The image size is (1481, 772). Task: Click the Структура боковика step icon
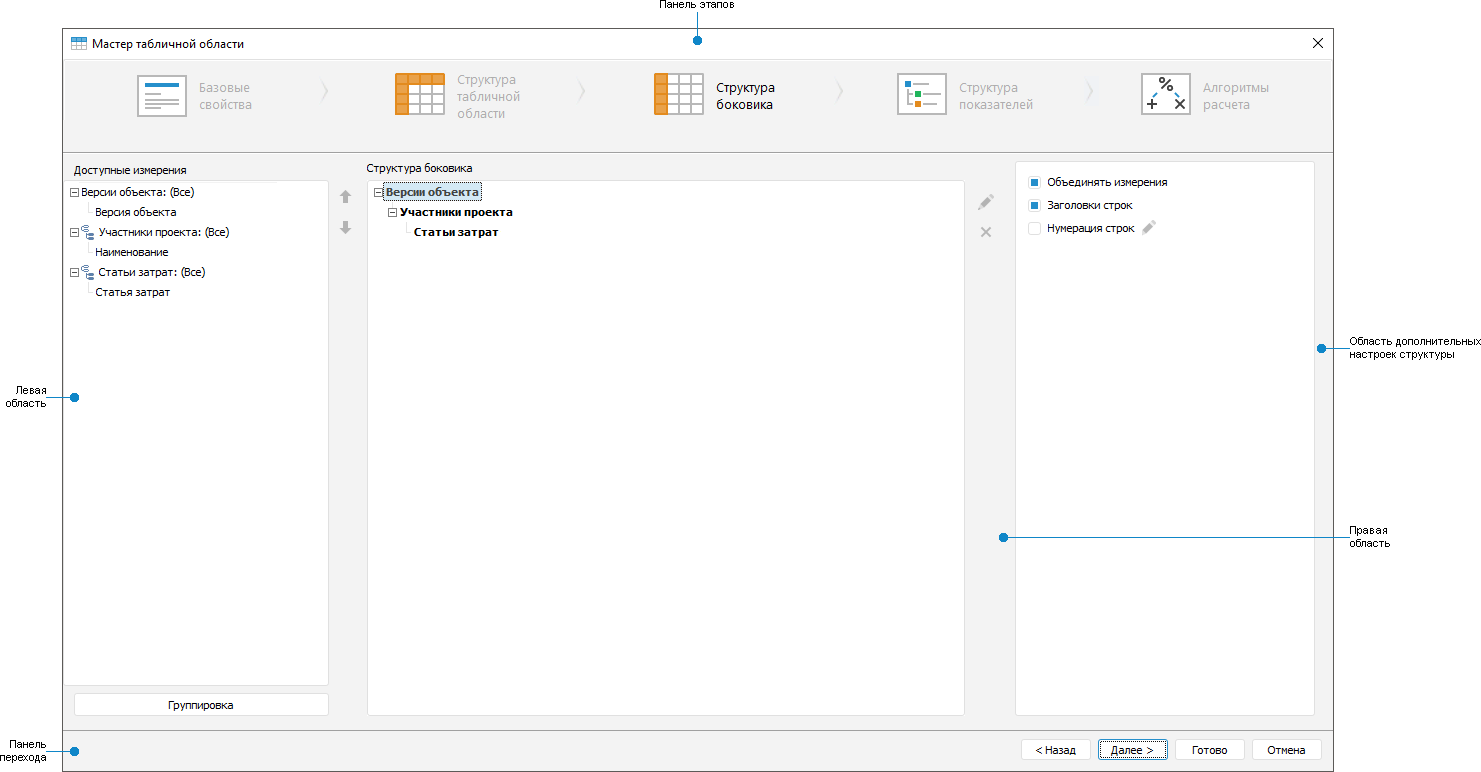pos(679,94)
